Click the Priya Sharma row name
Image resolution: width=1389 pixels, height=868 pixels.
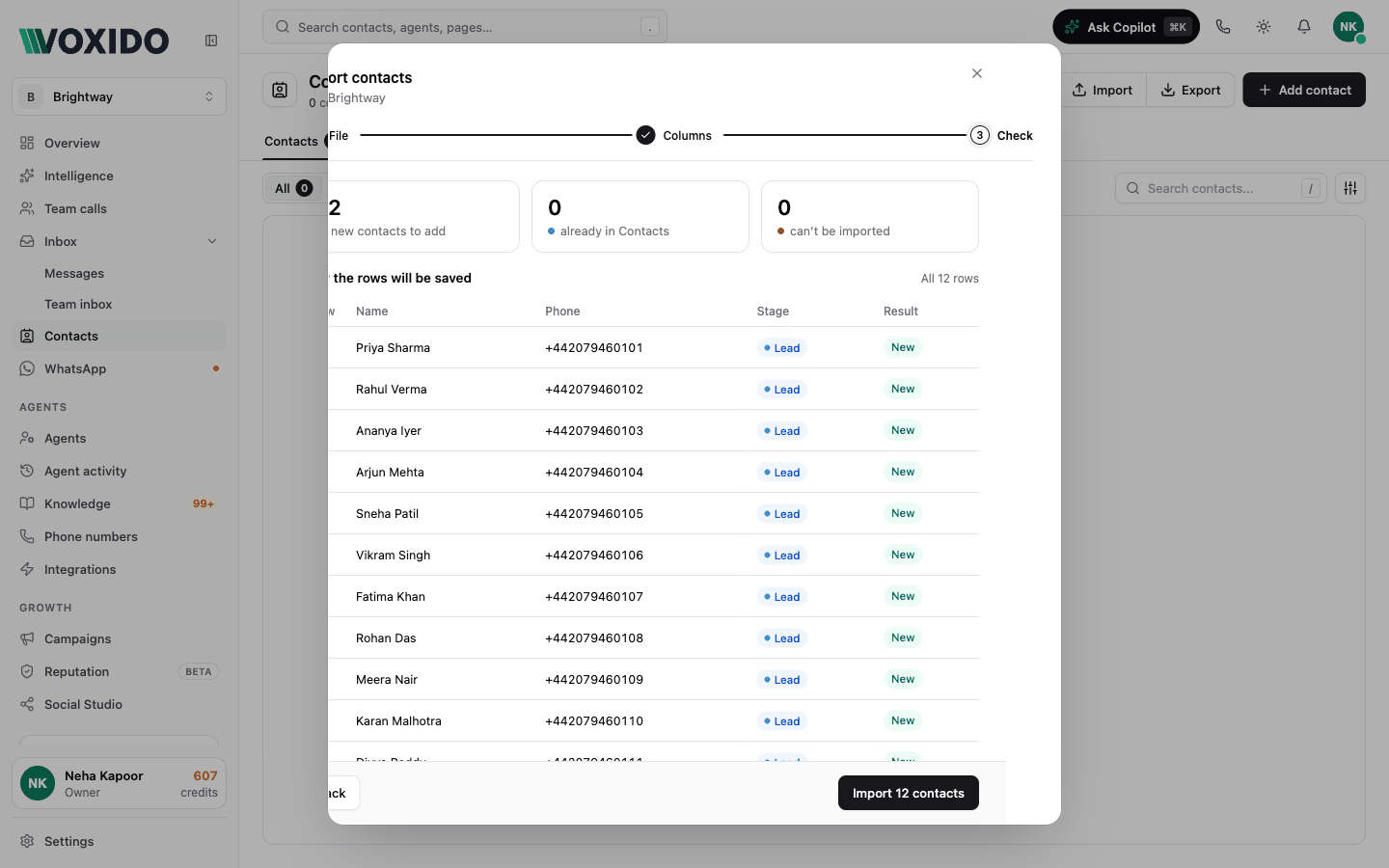click(x=393, y=347)
